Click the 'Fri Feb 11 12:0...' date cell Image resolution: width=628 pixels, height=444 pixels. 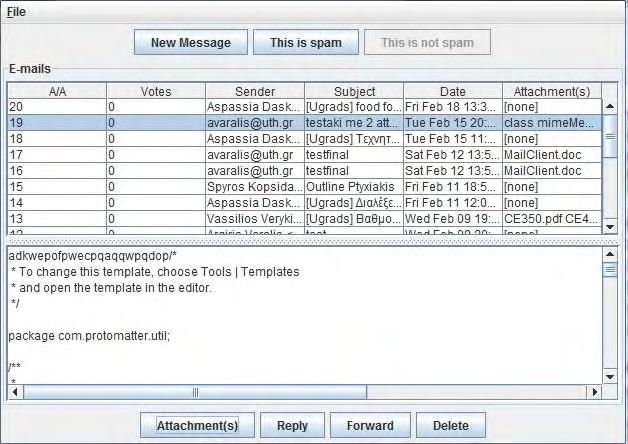tap(453, 203)
